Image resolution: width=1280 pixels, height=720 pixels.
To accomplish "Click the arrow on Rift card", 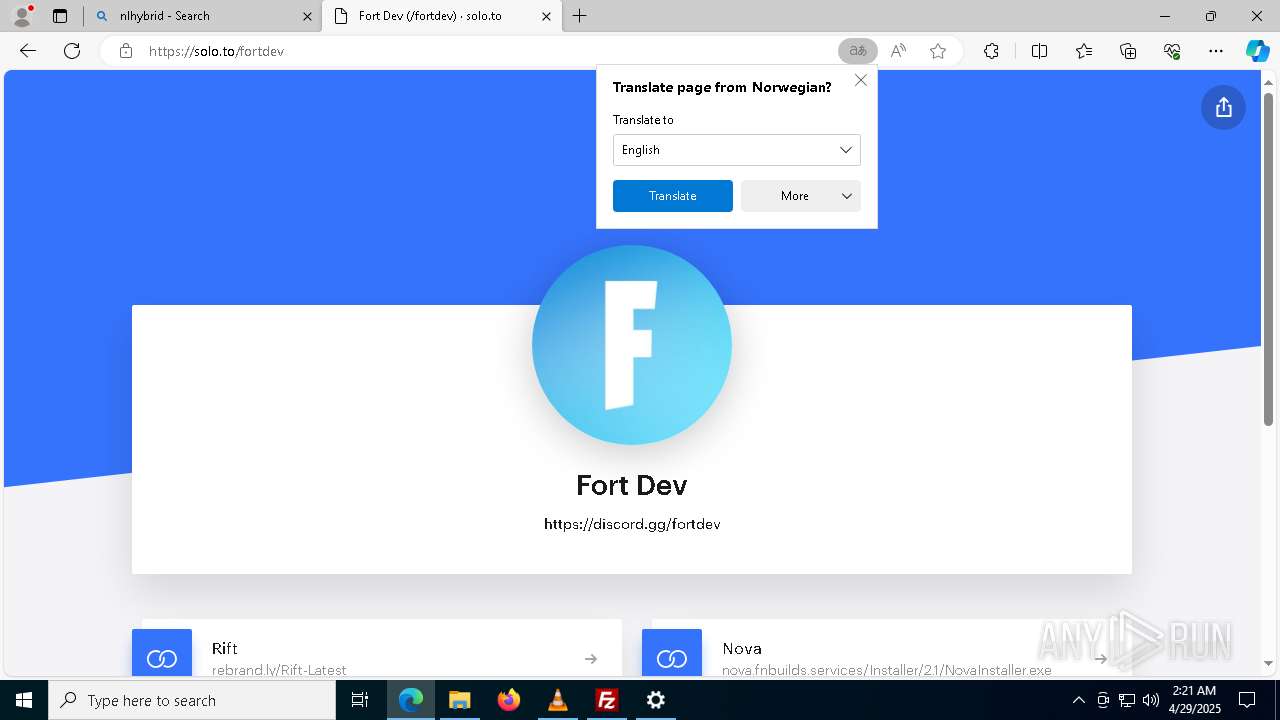I will tap(591, 659).
